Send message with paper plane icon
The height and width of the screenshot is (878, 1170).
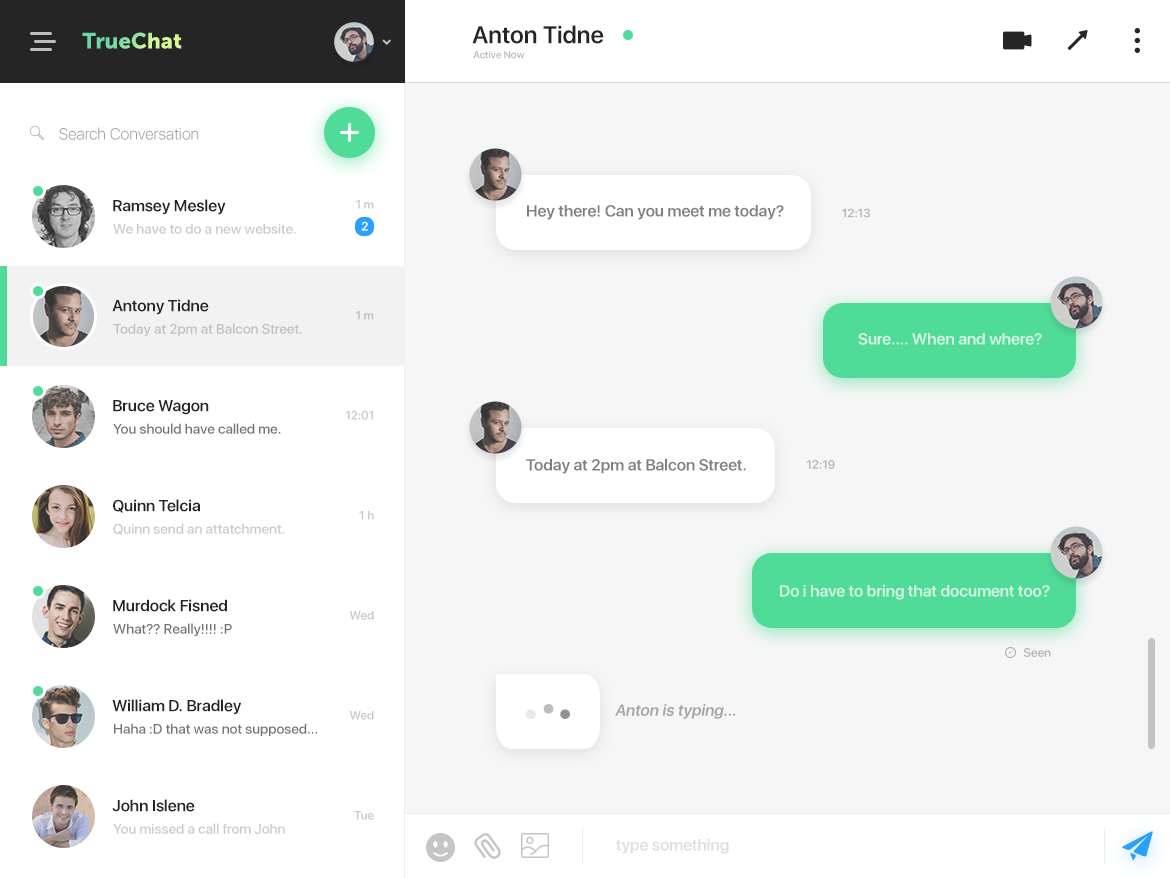pyautogui.click(x=1137, y=845)
